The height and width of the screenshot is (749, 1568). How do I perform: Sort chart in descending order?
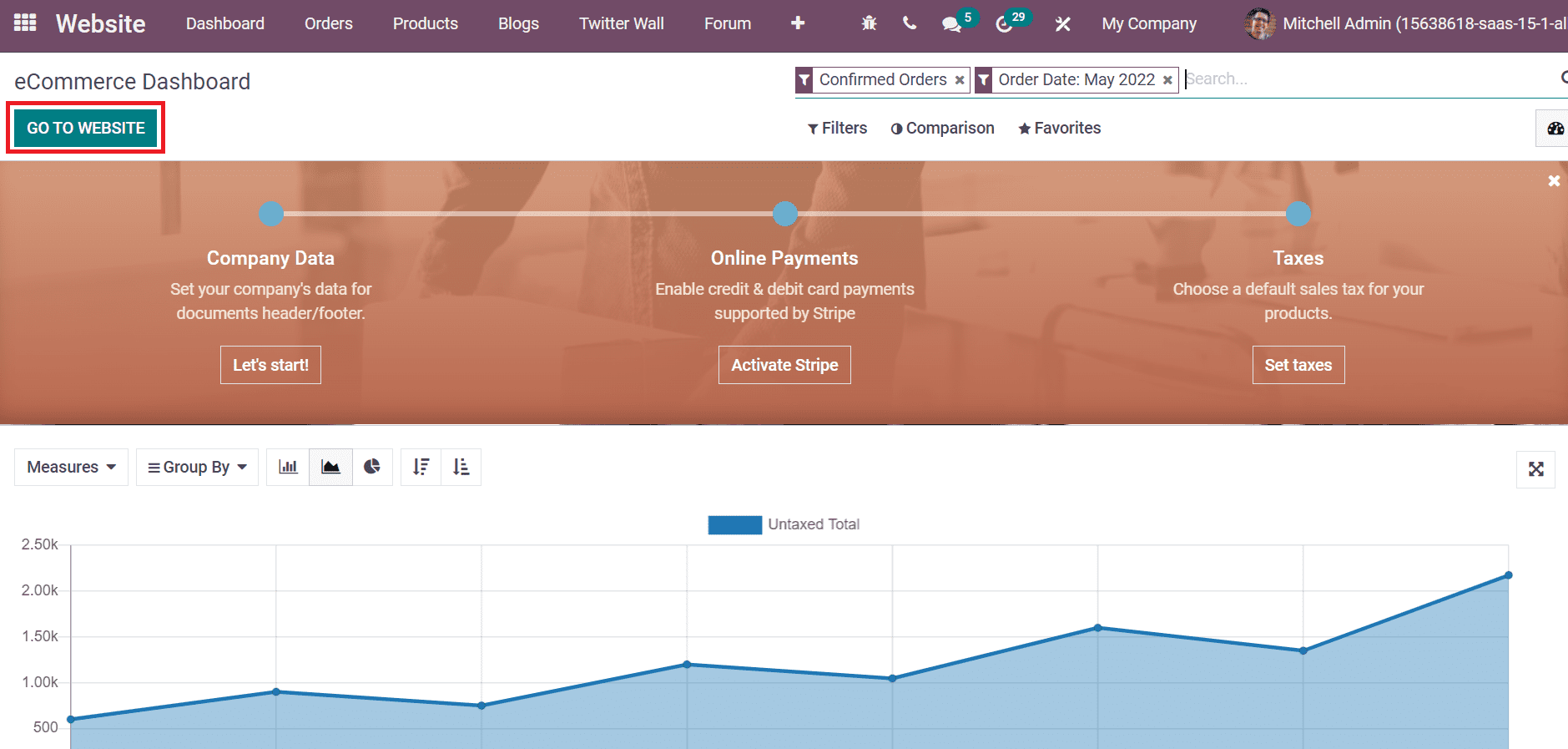421,467
